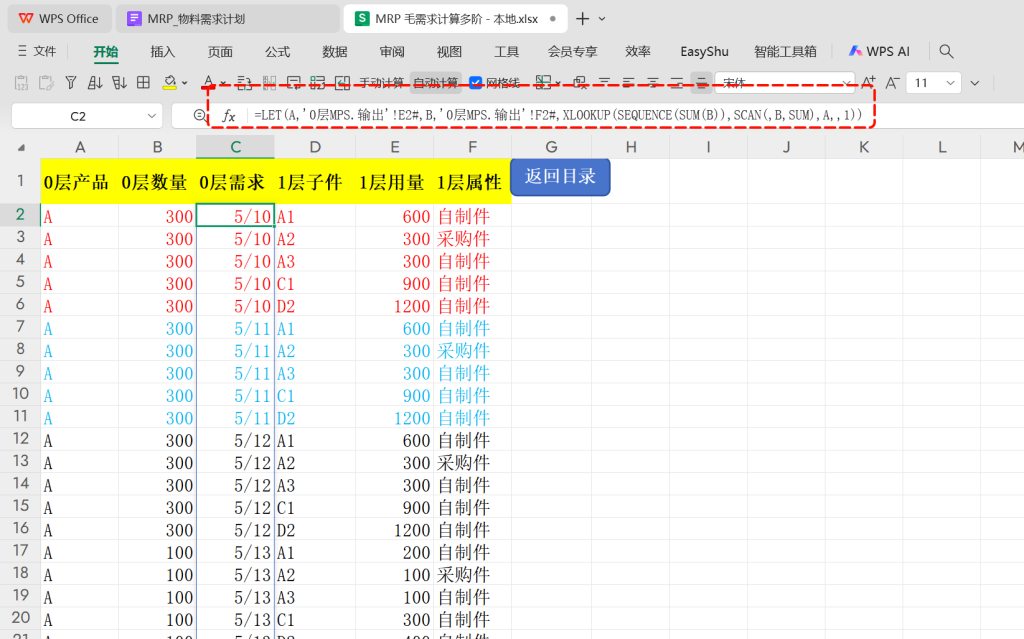Switch to automatic calculation (自动计算)
The width and height of the screenshot is (1024, 639).
click(x=436, y=82)
